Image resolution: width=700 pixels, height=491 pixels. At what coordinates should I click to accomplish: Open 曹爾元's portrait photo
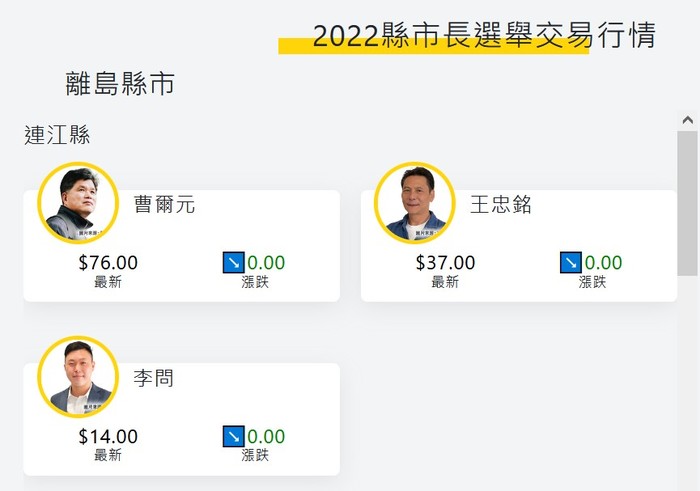pos(78,203)
